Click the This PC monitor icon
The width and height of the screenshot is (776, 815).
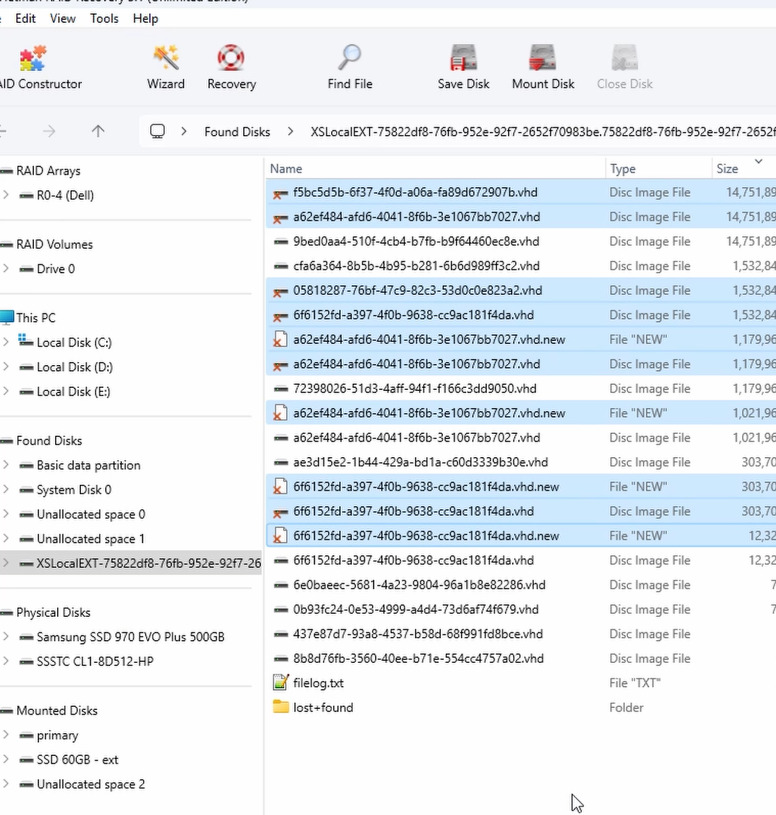(7, 317)
